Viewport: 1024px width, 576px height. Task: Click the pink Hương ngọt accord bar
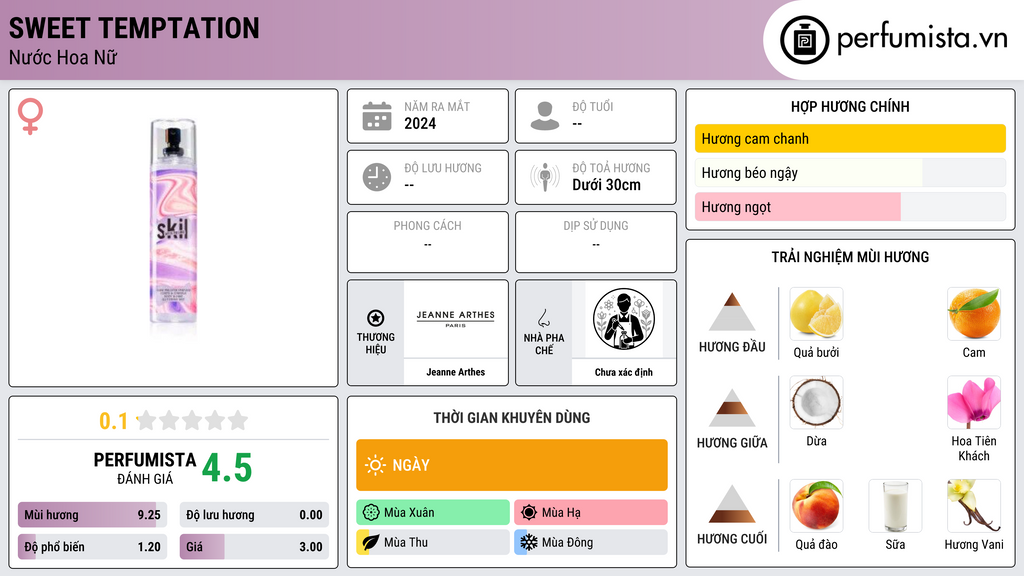(x=850, y=207)
